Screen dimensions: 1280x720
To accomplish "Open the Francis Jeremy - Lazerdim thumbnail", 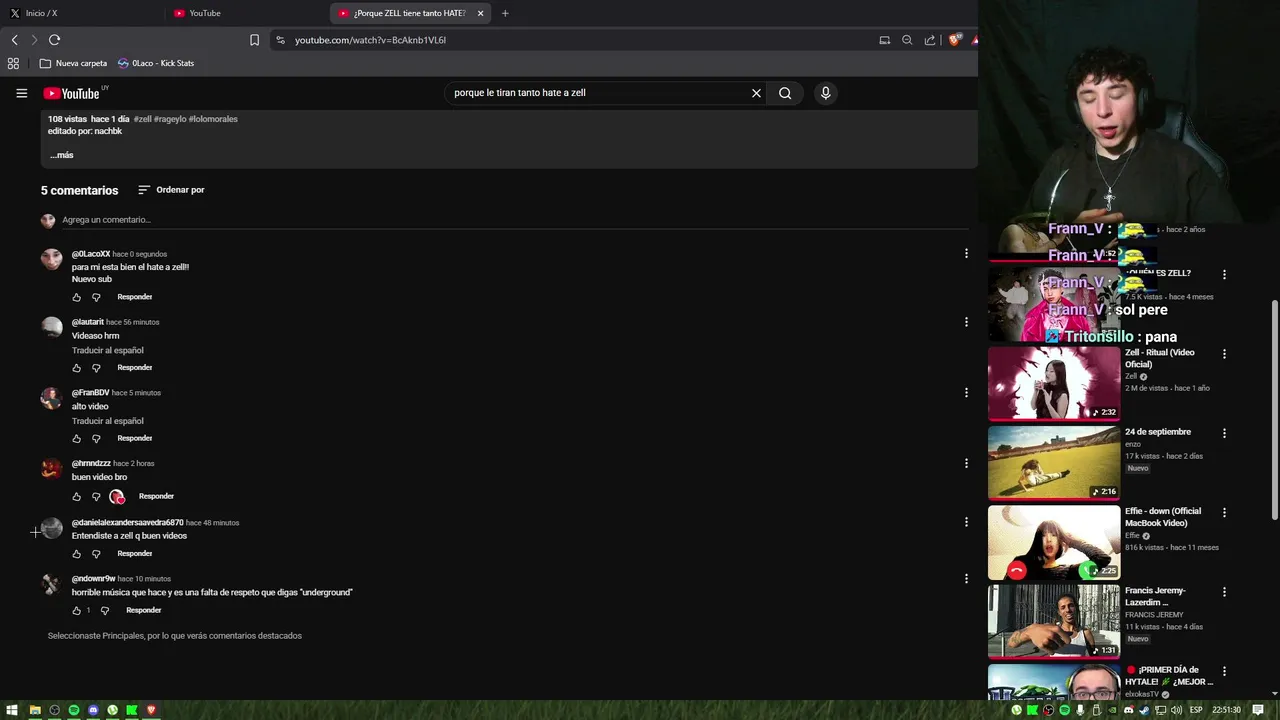I will pos(1054,622).
